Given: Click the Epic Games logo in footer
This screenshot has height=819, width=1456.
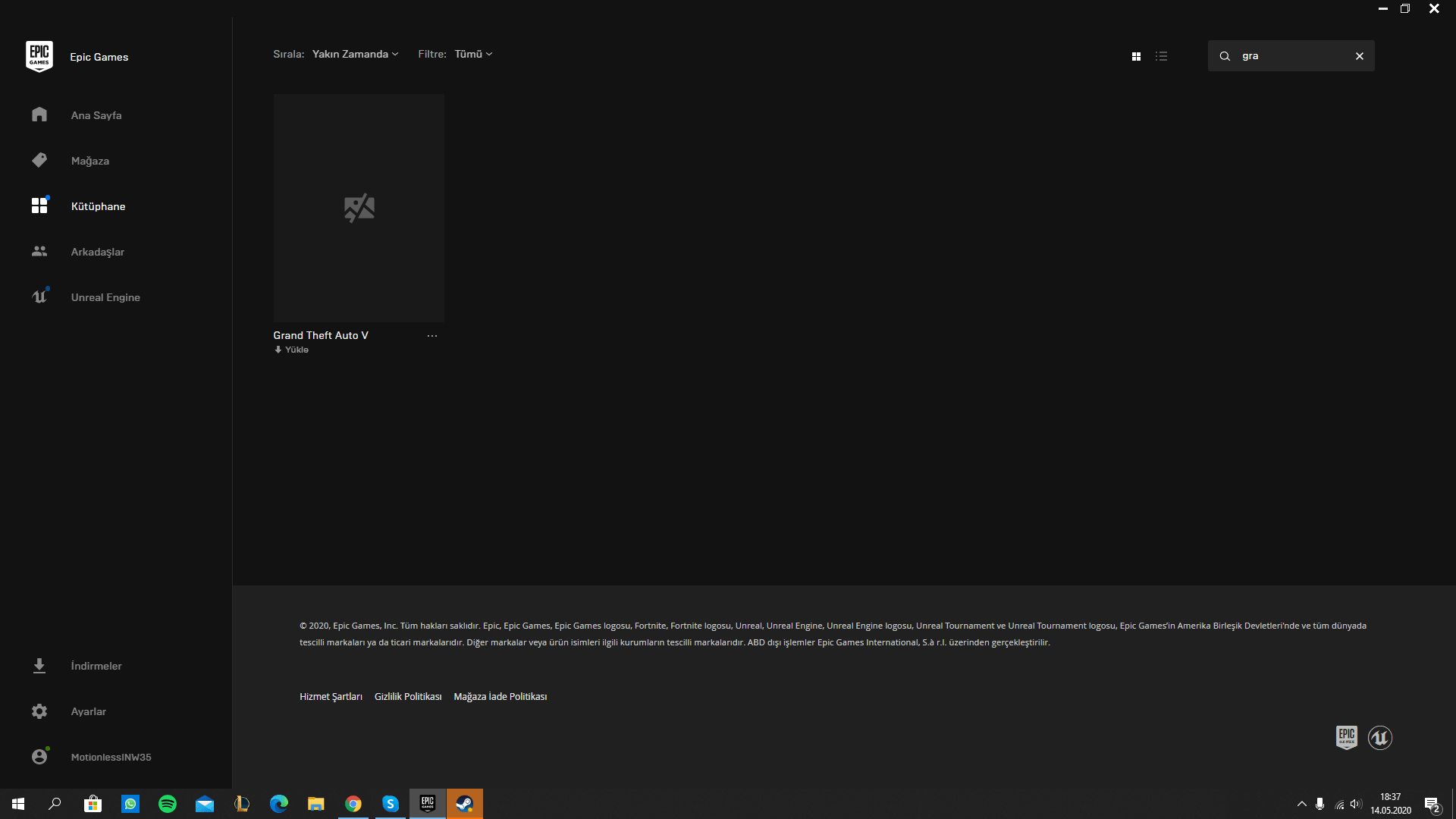Looking at the screenshot, I should 1346,737.
